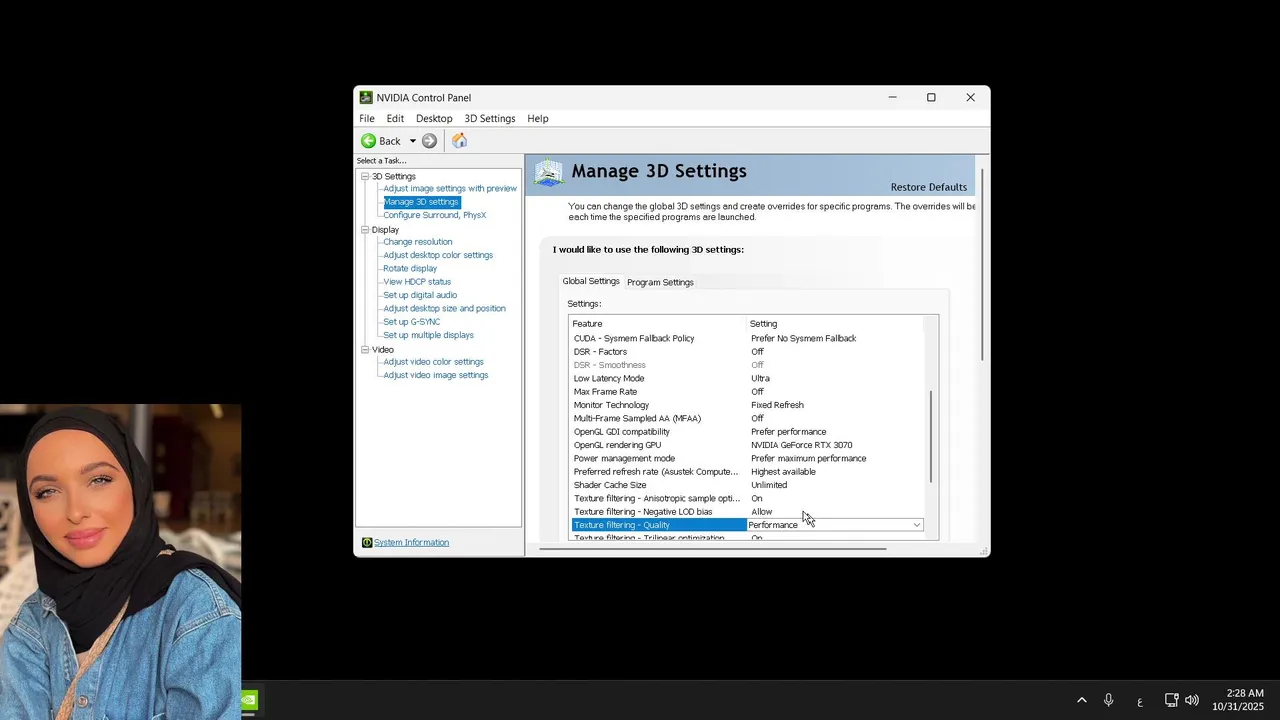The image size is (1280, 720).
Task: Select CUDA - Sysmem Fallback Policy row
Action: point(747,338)
